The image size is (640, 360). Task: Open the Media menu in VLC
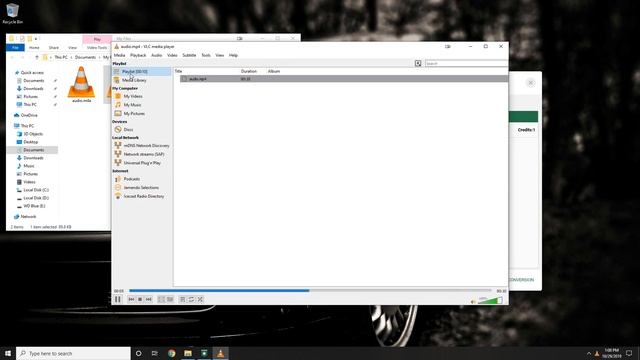pyautogui.click(x=120, y=55)
